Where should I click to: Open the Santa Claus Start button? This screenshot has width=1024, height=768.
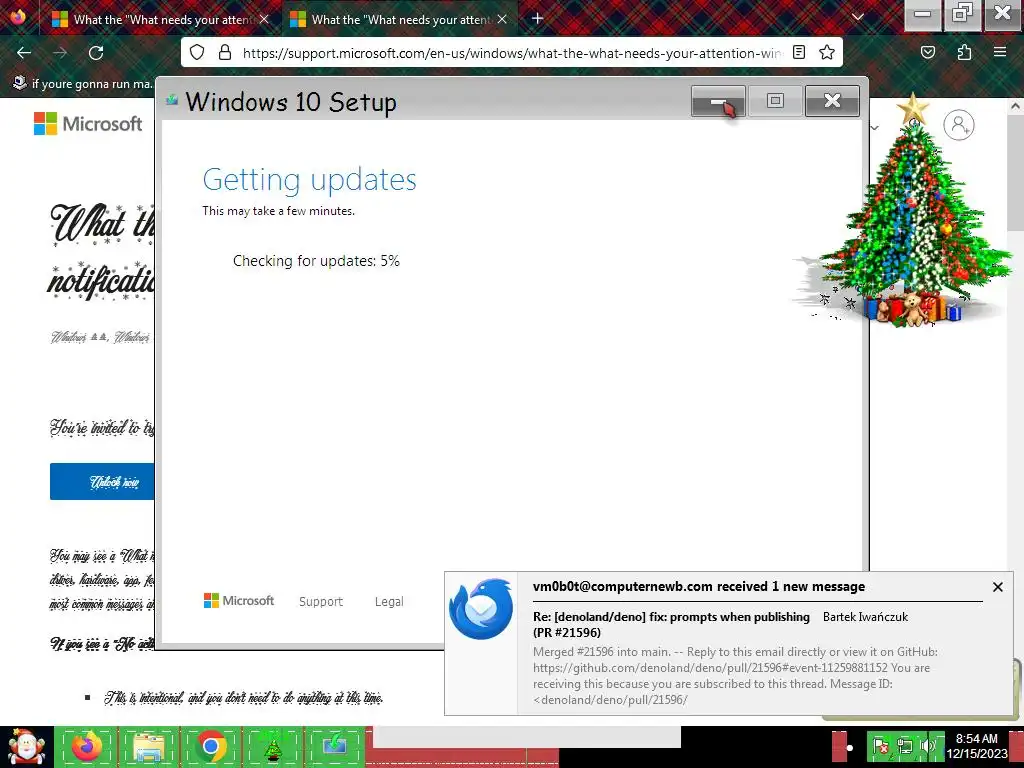point(26,747)
